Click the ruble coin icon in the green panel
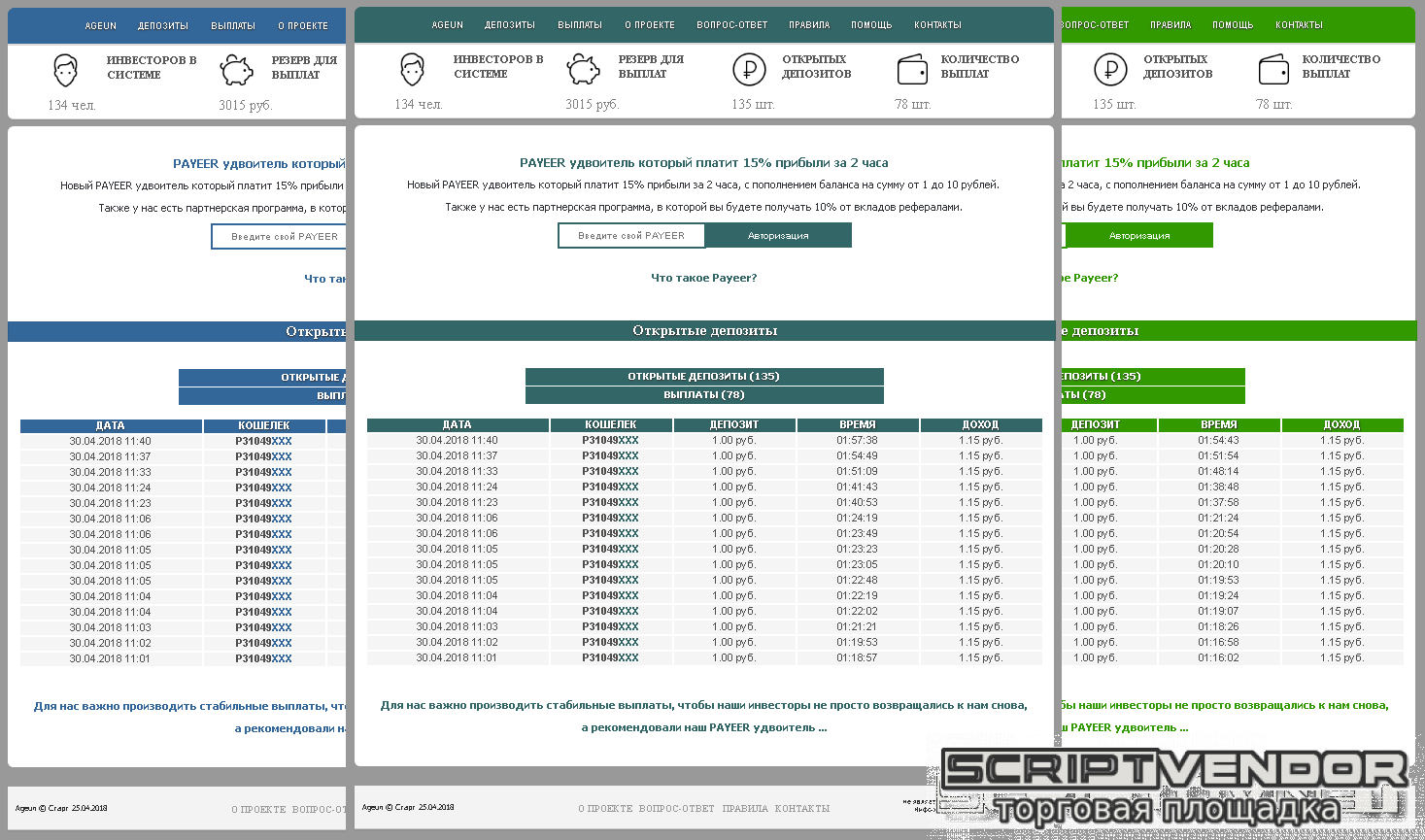 (x=1110, y=70)
